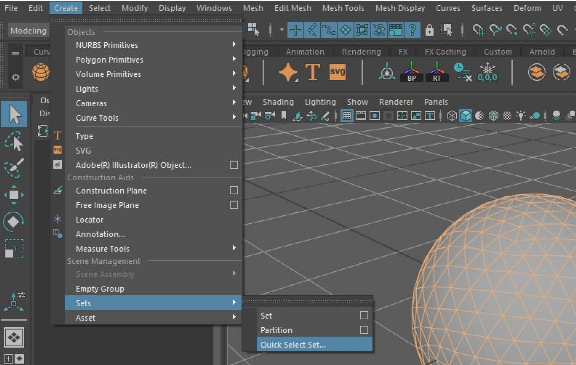Open the Shading panel menu
Screen dimensions: 576x365
(x=278, y=102)
